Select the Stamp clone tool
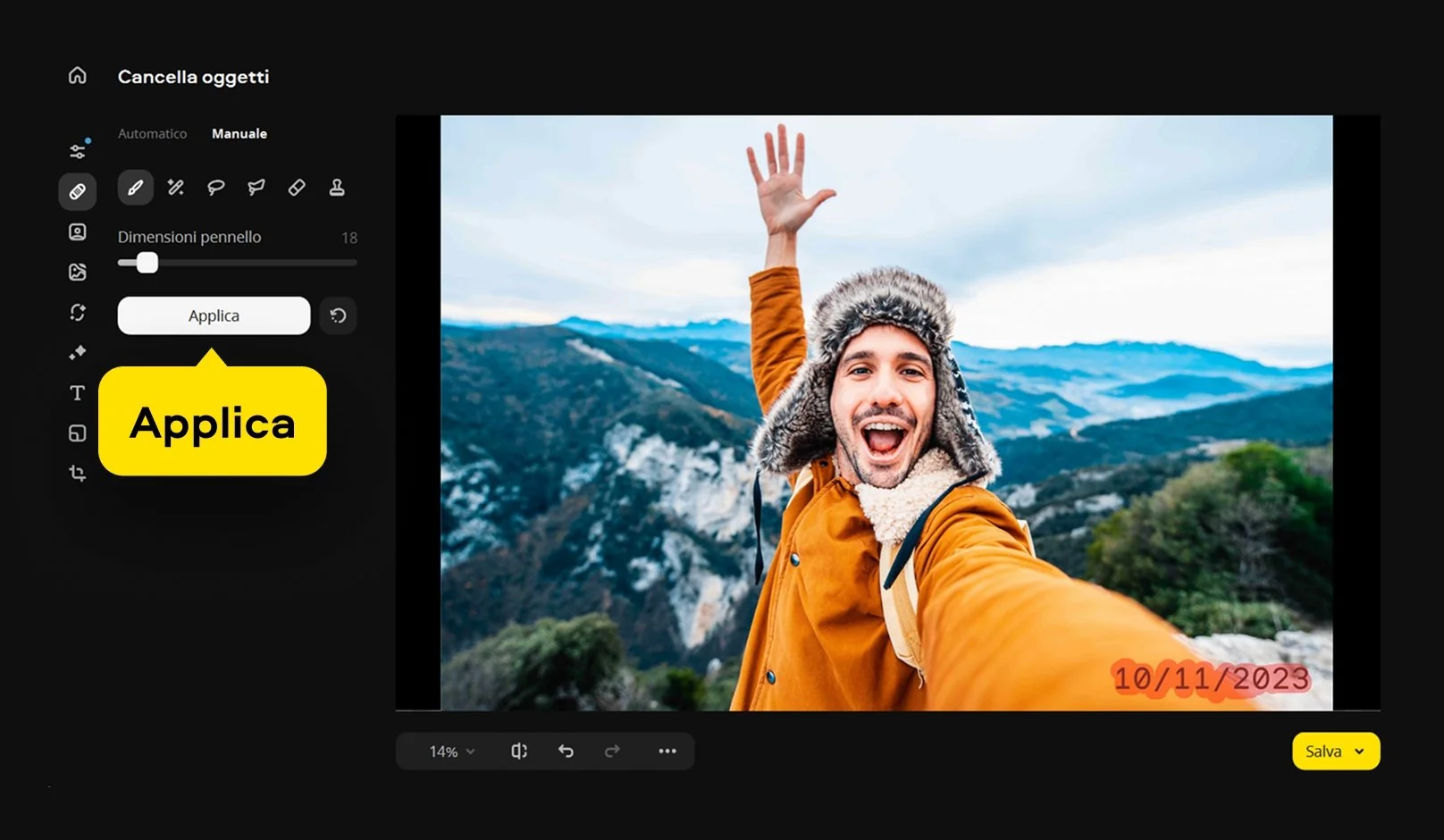This screenshot has height=840, width=1444. (x=337, y=188)
